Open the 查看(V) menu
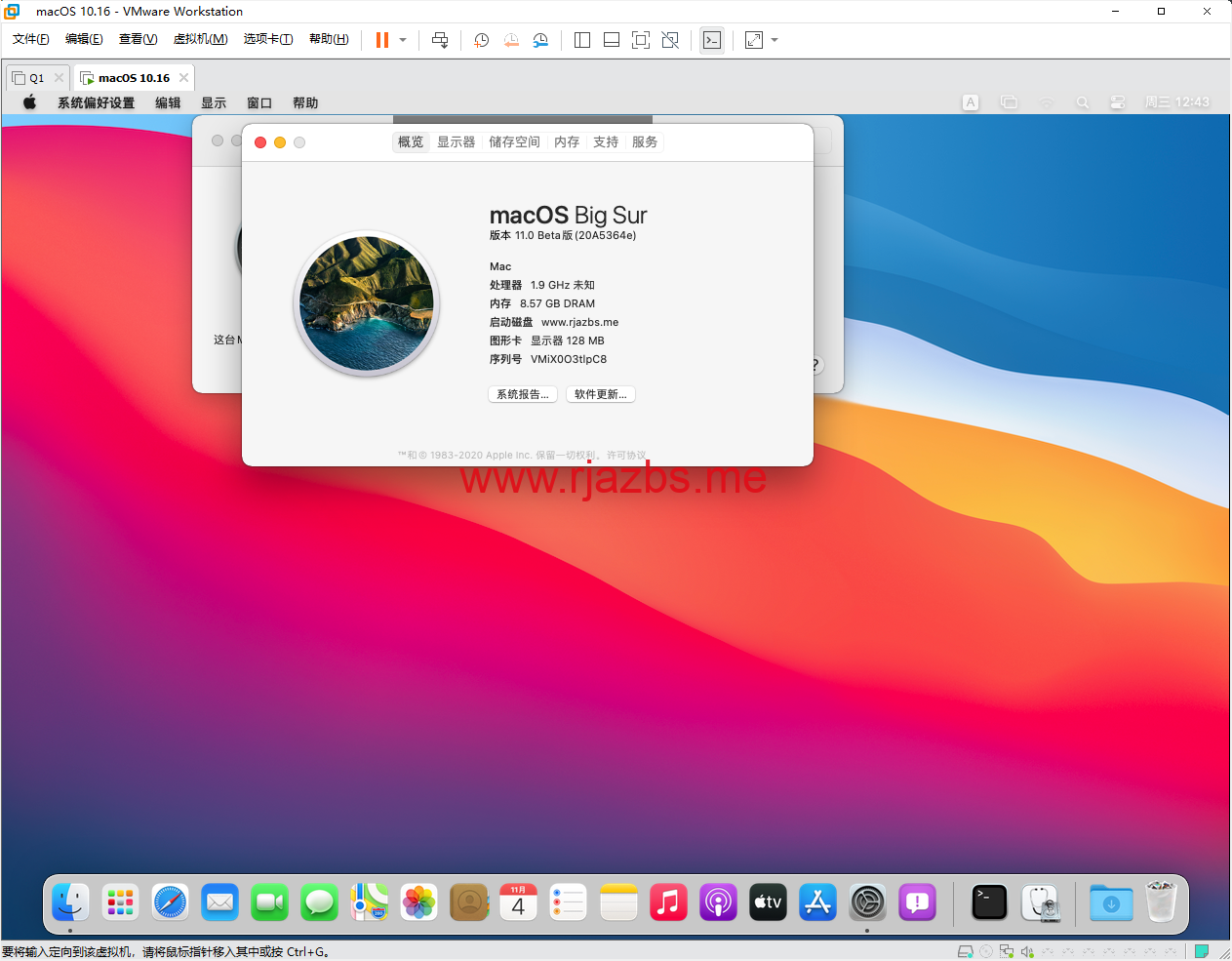This screenshot has height=961, width=1232. pos(138,39)
